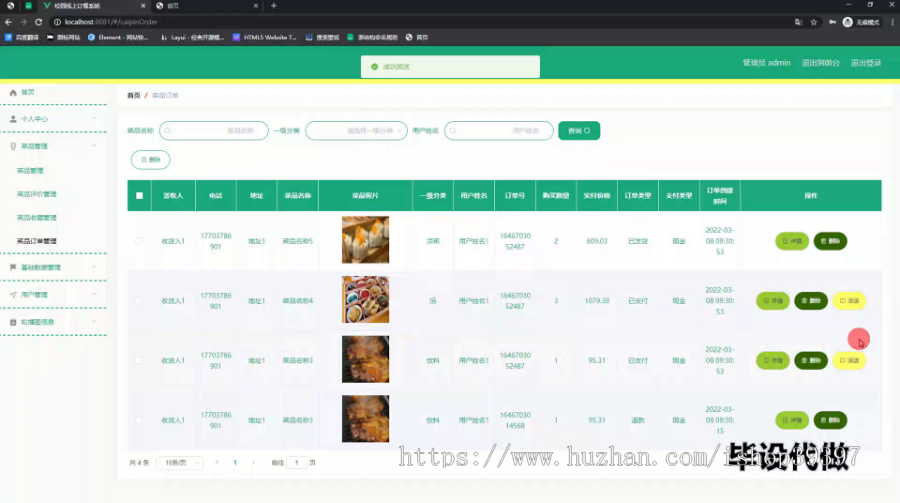Screen dimensions: 900x503
Task: Go to the previous page with pagination arrow
Action: [217, 463]
